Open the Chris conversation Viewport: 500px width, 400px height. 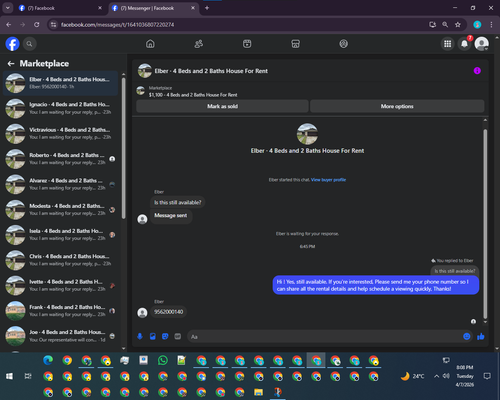click(60, 260)
